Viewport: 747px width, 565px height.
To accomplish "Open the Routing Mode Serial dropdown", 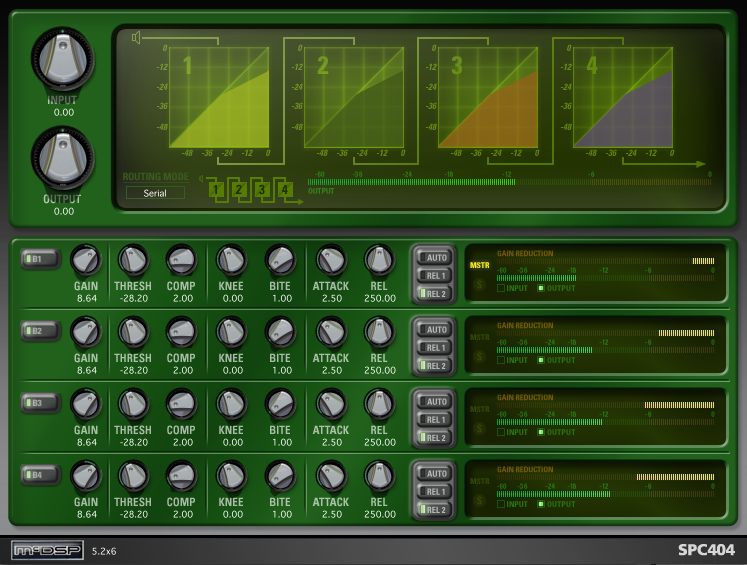I will pos(155,193).
